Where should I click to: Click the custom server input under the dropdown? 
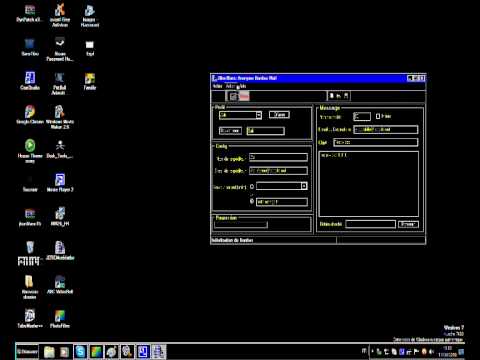[x=282, y=202]
